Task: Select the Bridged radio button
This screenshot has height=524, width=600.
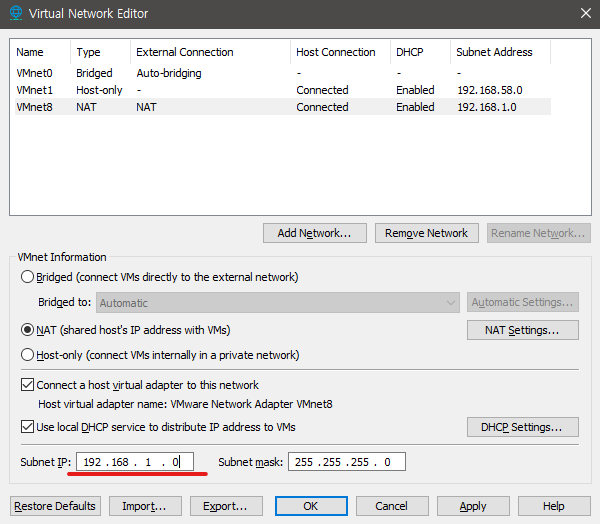Action: point(27,277)
